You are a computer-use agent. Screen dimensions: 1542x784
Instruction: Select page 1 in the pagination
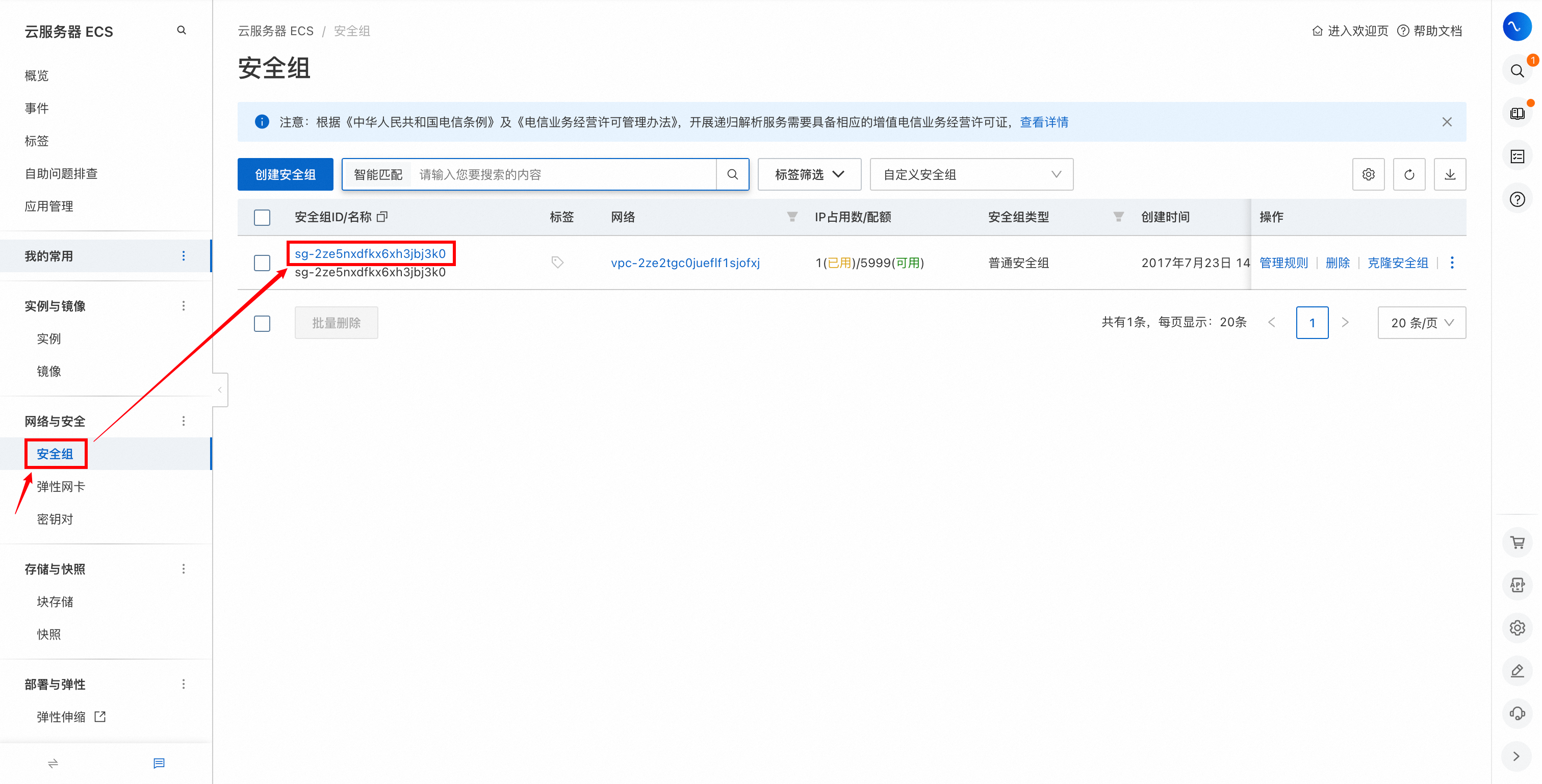1312,323
